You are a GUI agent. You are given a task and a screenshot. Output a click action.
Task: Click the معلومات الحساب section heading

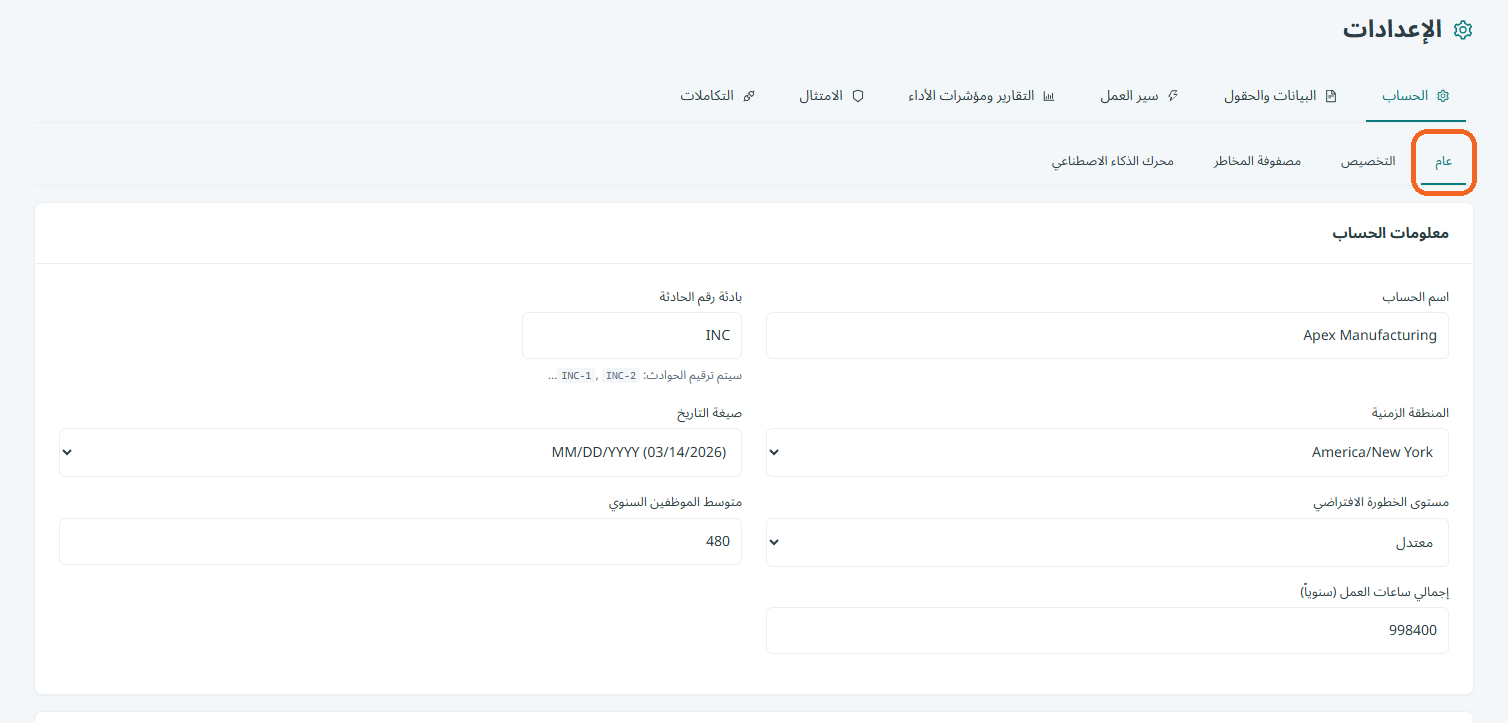click(x=1390, y=233)
